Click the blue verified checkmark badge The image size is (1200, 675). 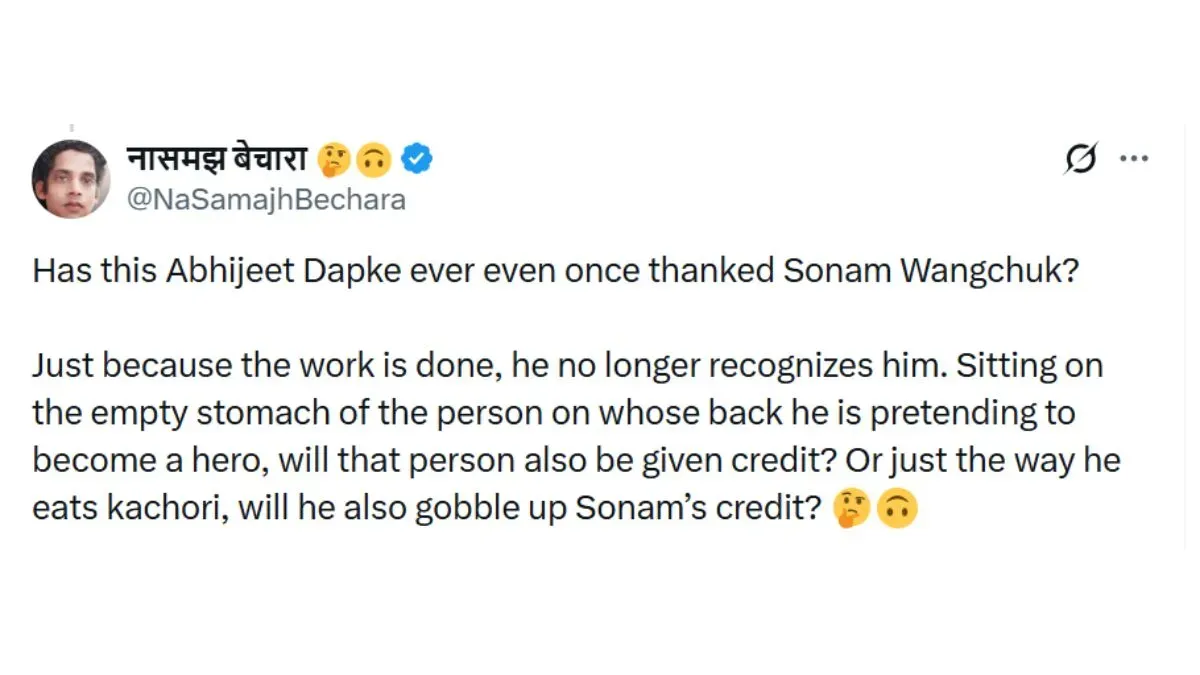[x=416, y=160]
